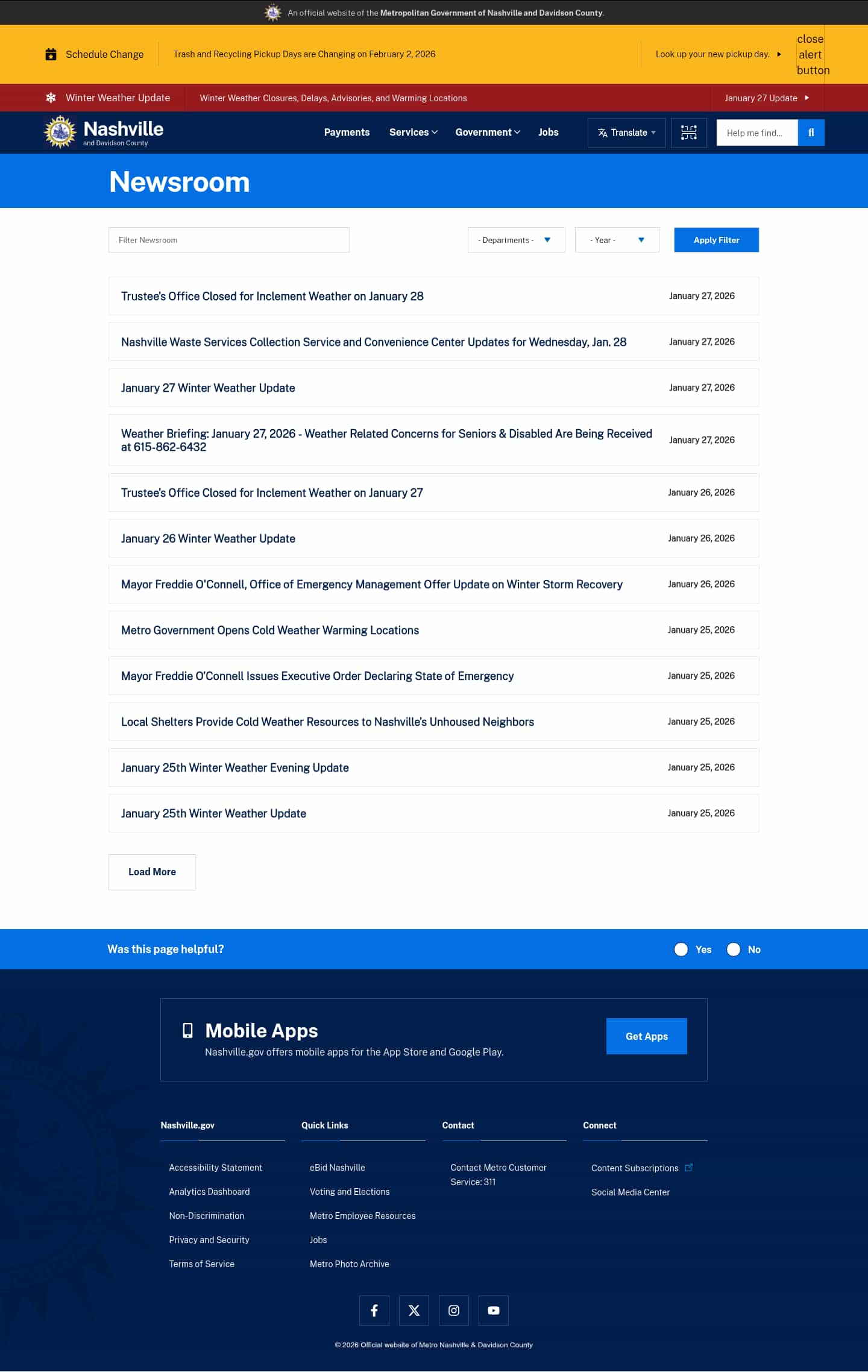868x1372 pixels.
Task: Open 'January 25th Winter Weather Update' article
Action: click(x=213, y=814)
